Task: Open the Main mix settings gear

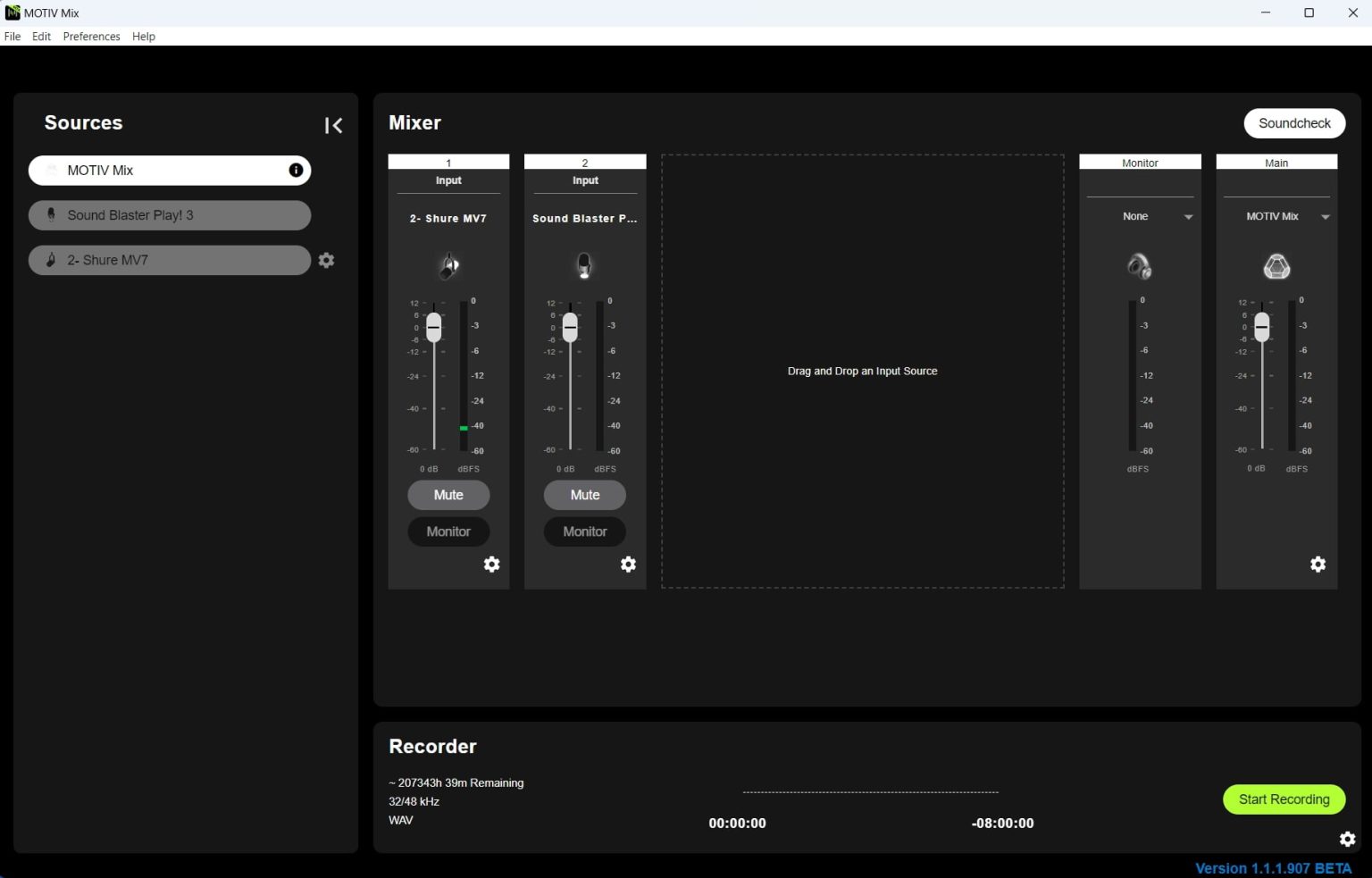Action: tap(1318, 564)
